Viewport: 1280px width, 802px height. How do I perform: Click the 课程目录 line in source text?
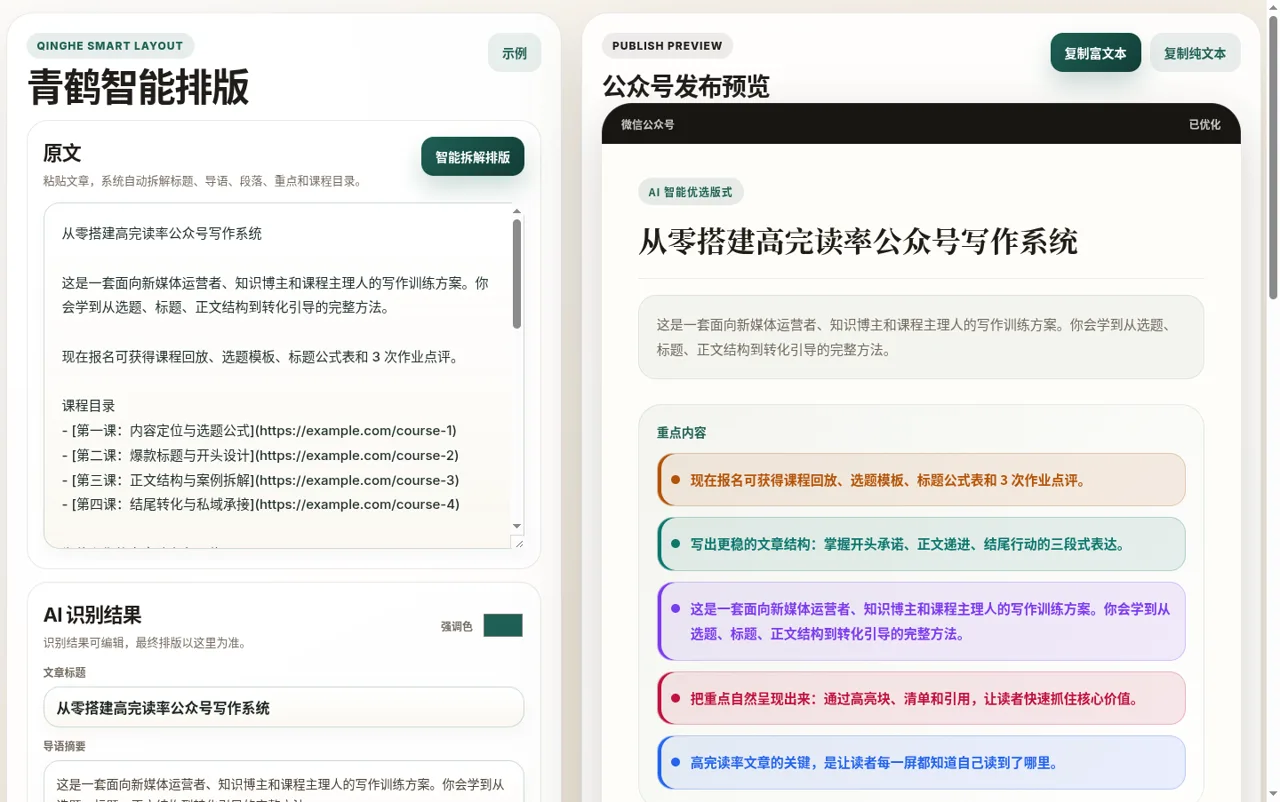[x=89, y=406]
